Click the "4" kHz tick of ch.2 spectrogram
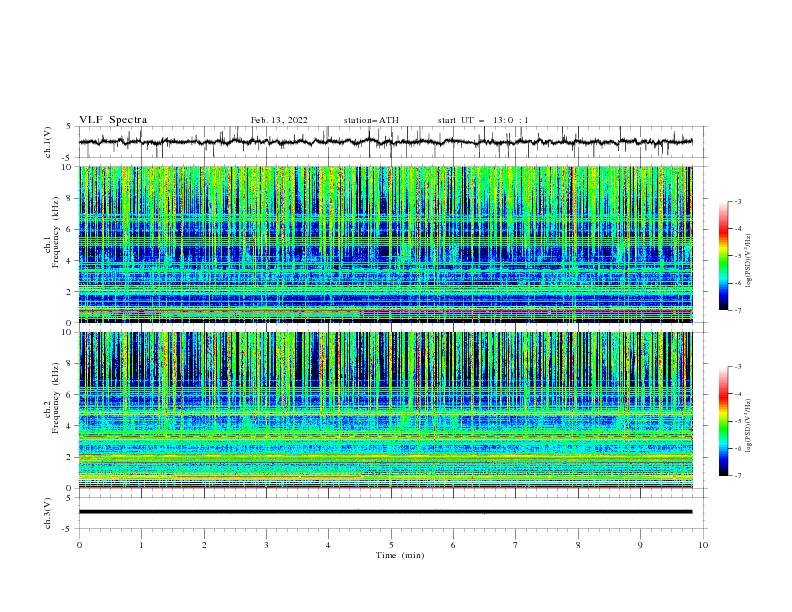 [70, 426]
